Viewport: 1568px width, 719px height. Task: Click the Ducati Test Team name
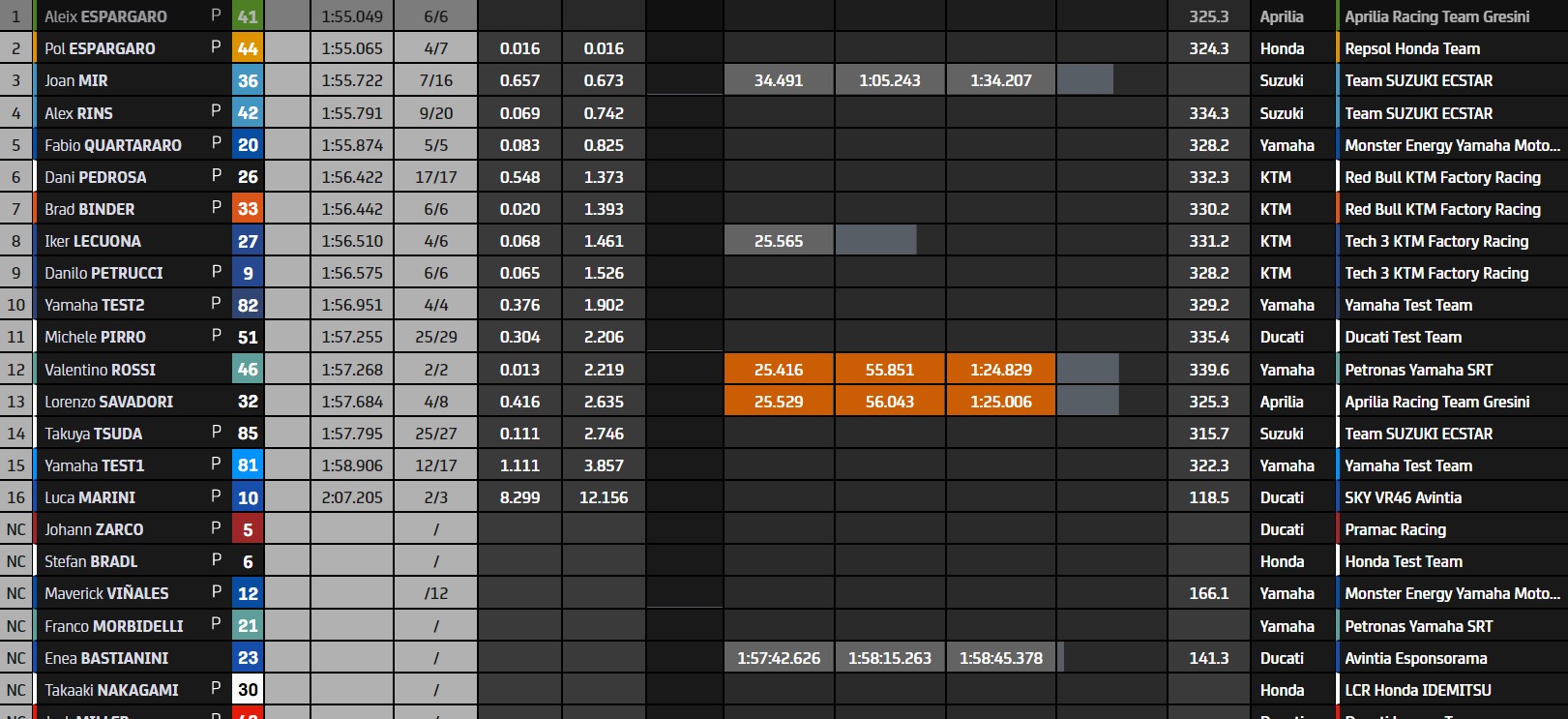pyautogui.click(x=1403, y=337)
